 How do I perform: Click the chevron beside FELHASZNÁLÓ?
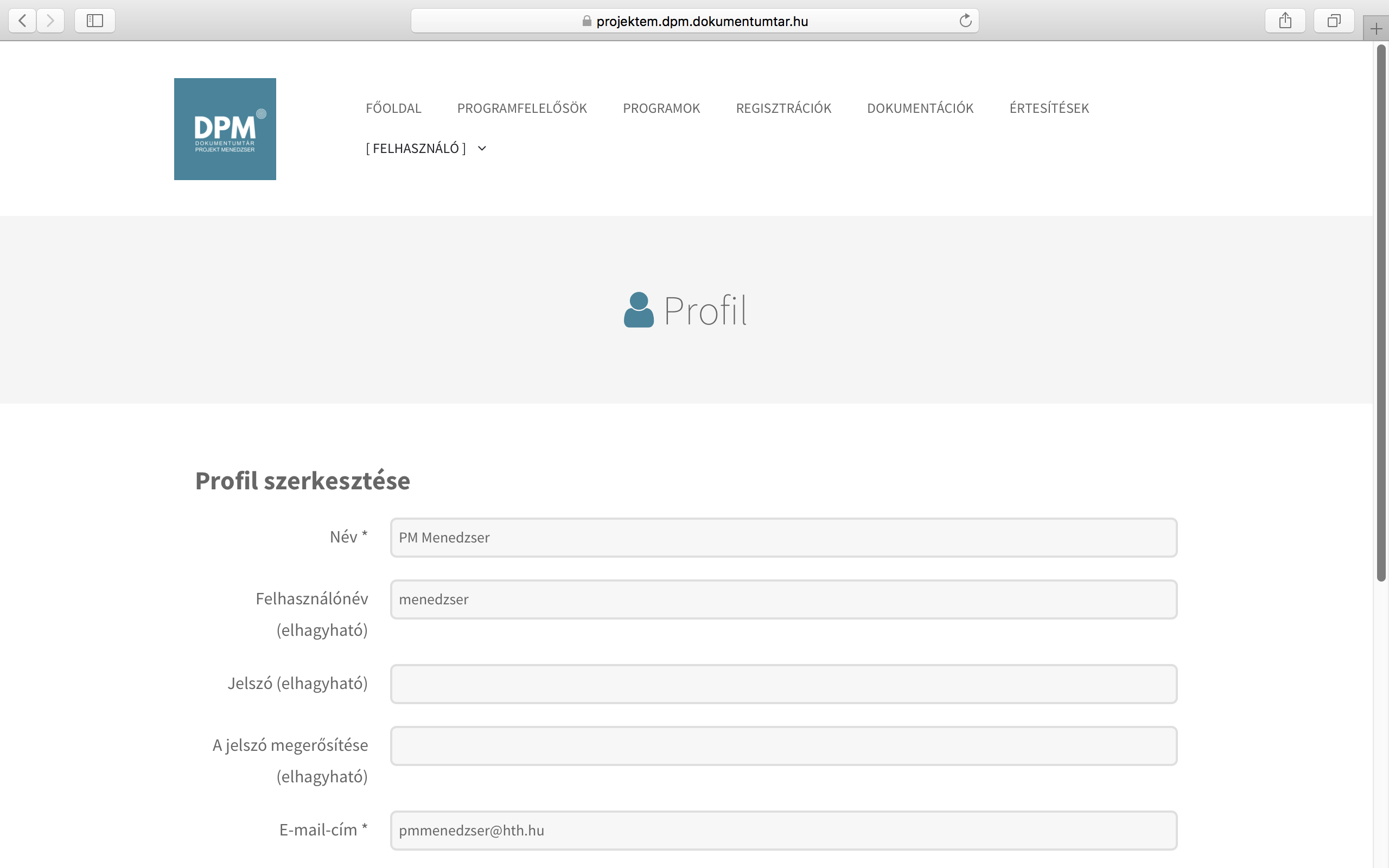(x=482, y=149)
